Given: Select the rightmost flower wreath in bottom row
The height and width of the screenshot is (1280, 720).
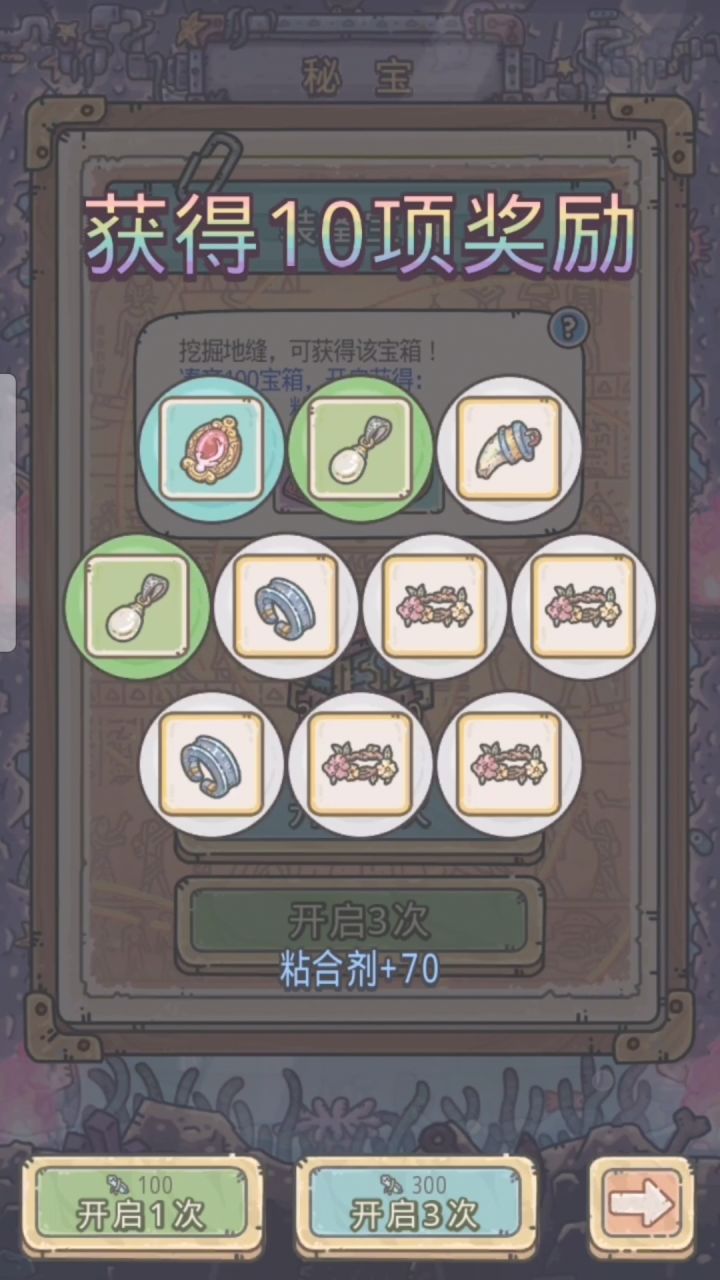Looking at the screenshot, I should (x=509, y=765).
